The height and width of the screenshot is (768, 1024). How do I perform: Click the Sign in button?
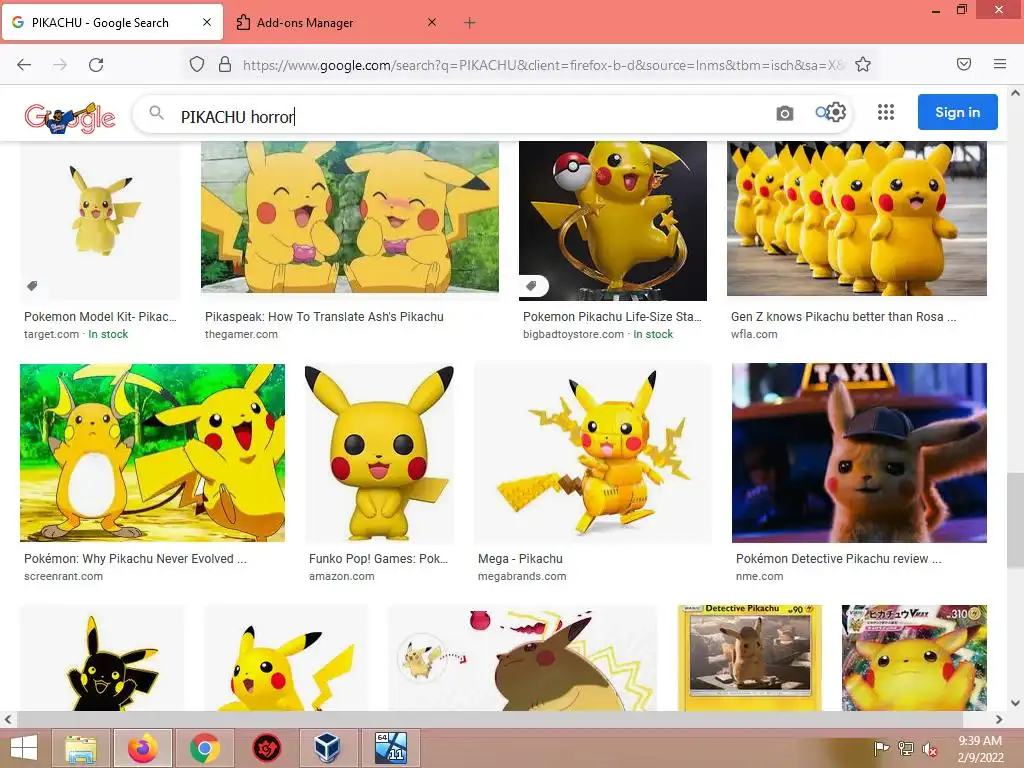957,112
